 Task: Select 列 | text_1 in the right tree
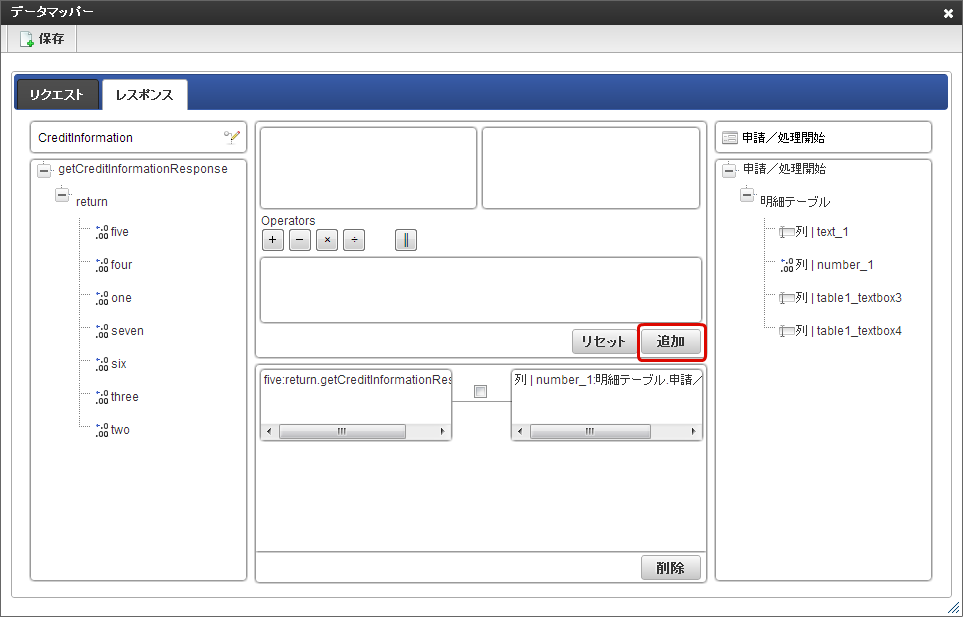[822, 232]
